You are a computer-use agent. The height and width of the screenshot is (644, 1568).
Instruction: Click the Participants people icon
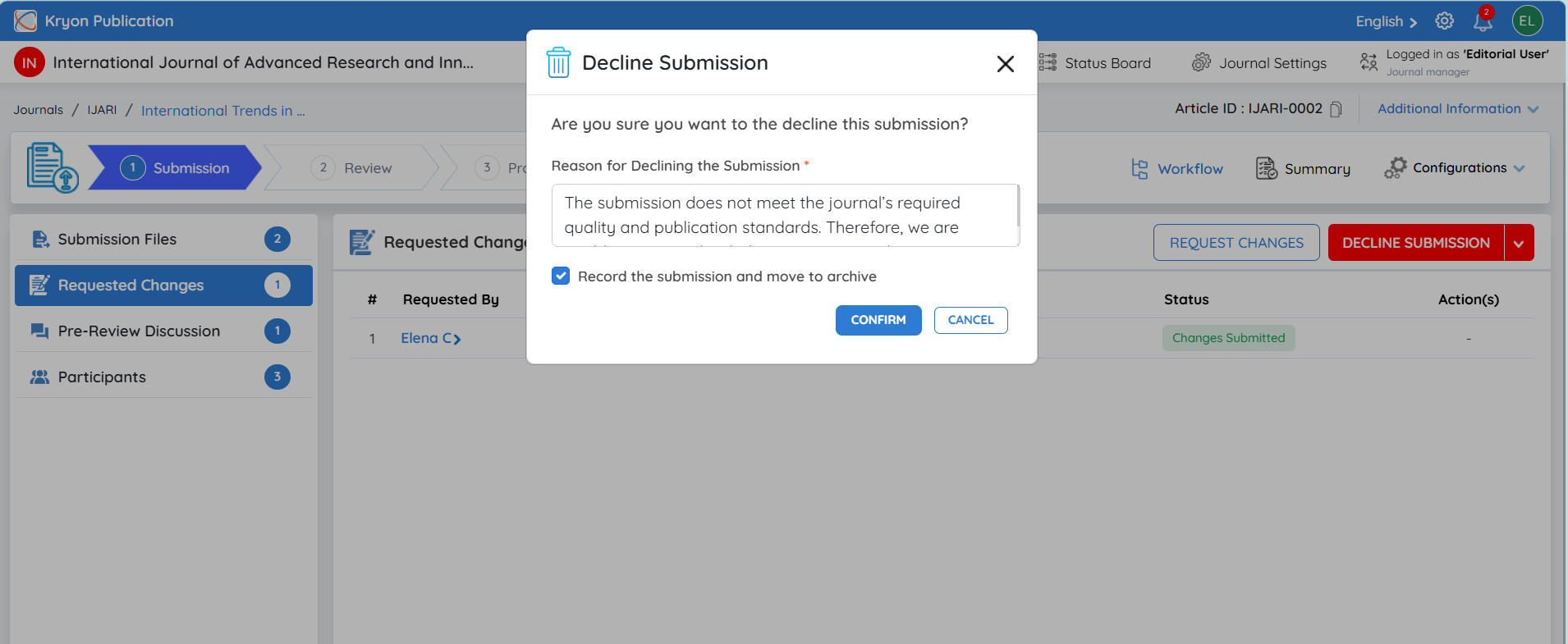pyautogui.click(x=39, y=377)
